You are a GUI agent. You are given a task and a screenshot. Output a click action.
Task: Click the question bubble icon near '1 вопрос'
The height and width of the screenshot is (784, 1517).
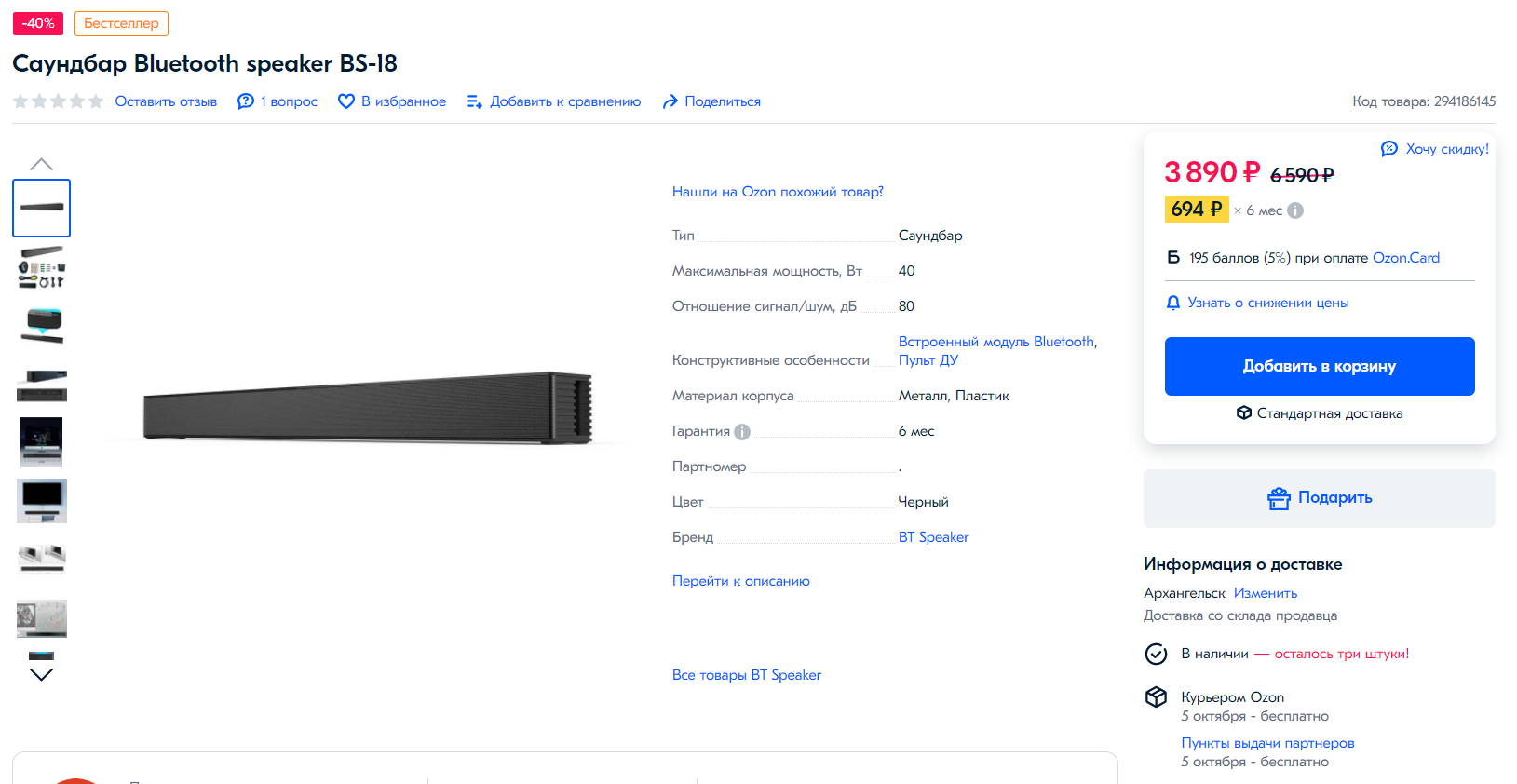[246, 101]
